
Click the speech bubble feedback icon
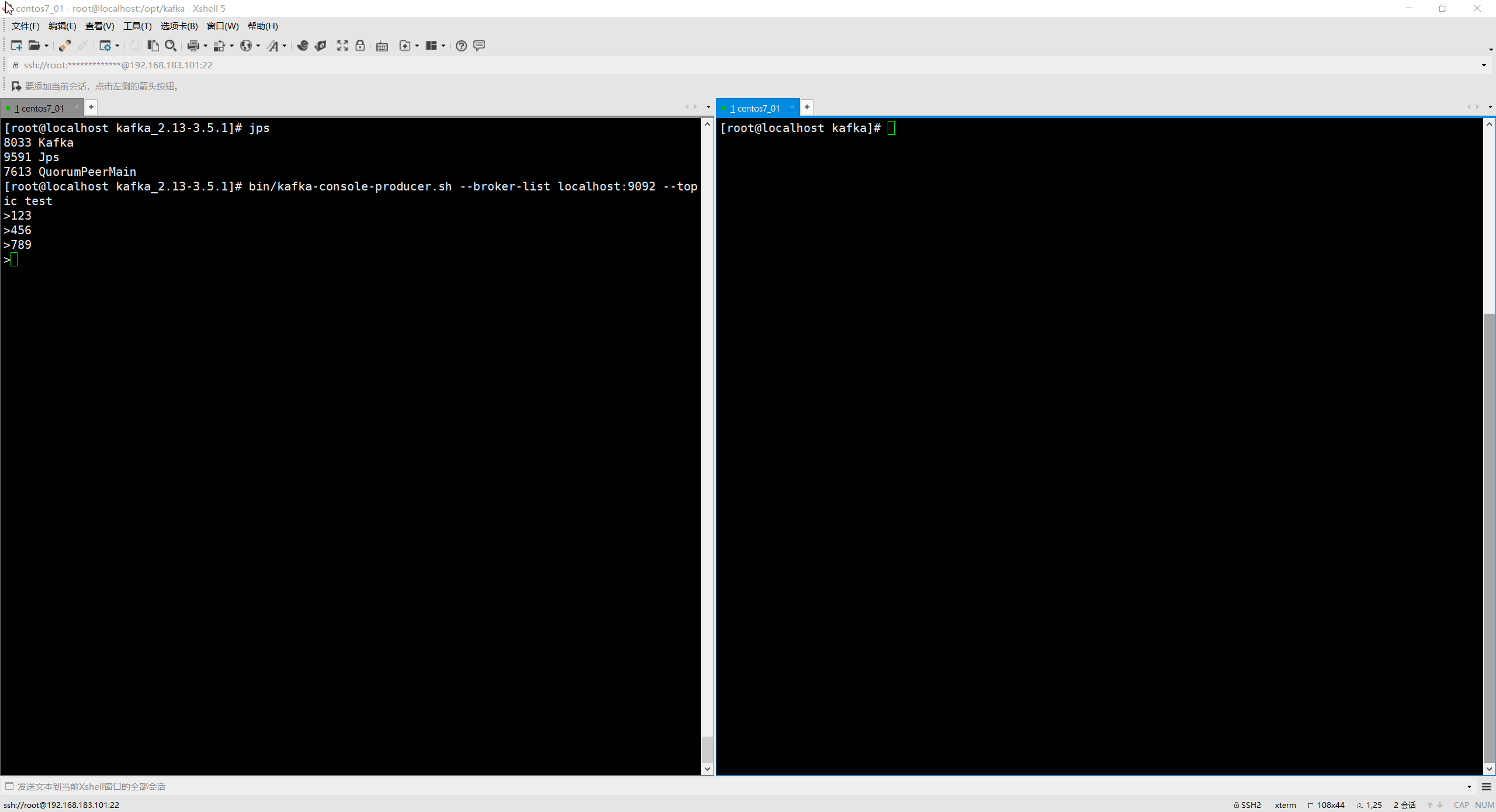click(x=479, y=46)
